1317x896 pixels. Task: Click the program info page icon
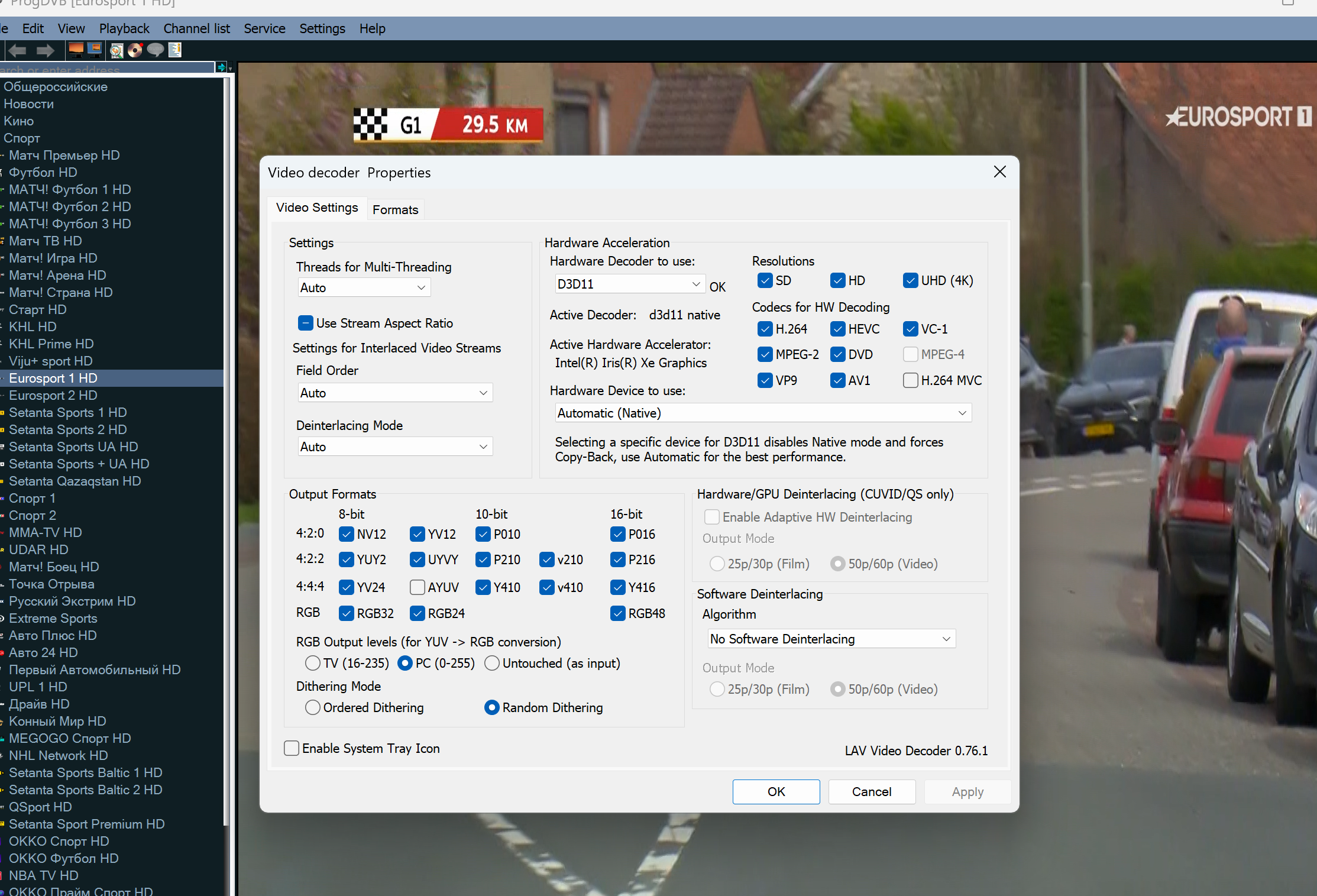174,50
